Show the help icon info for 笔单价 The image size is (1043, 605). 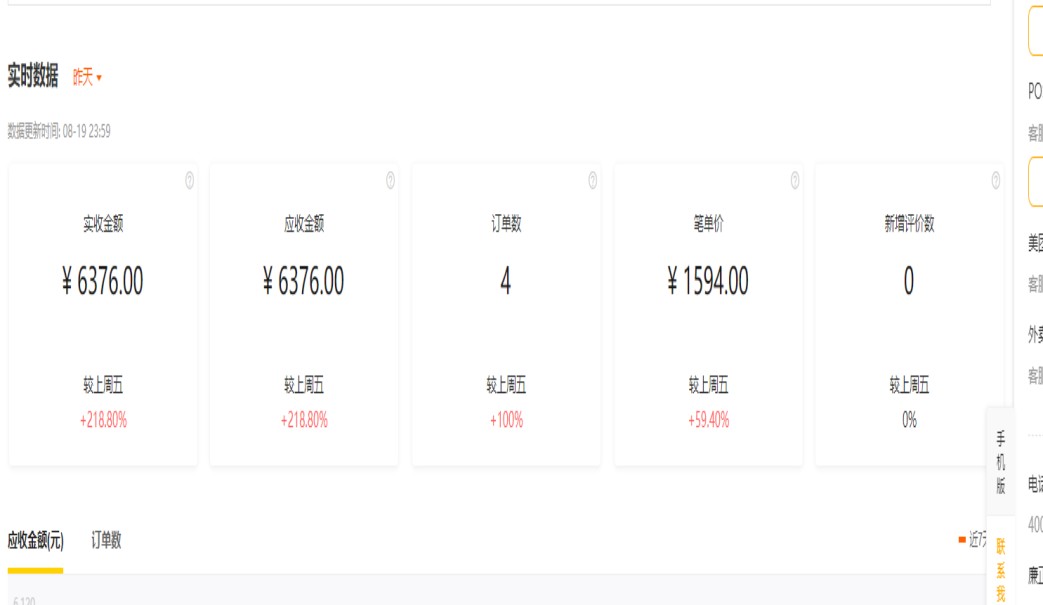click(x=795, y=180)
